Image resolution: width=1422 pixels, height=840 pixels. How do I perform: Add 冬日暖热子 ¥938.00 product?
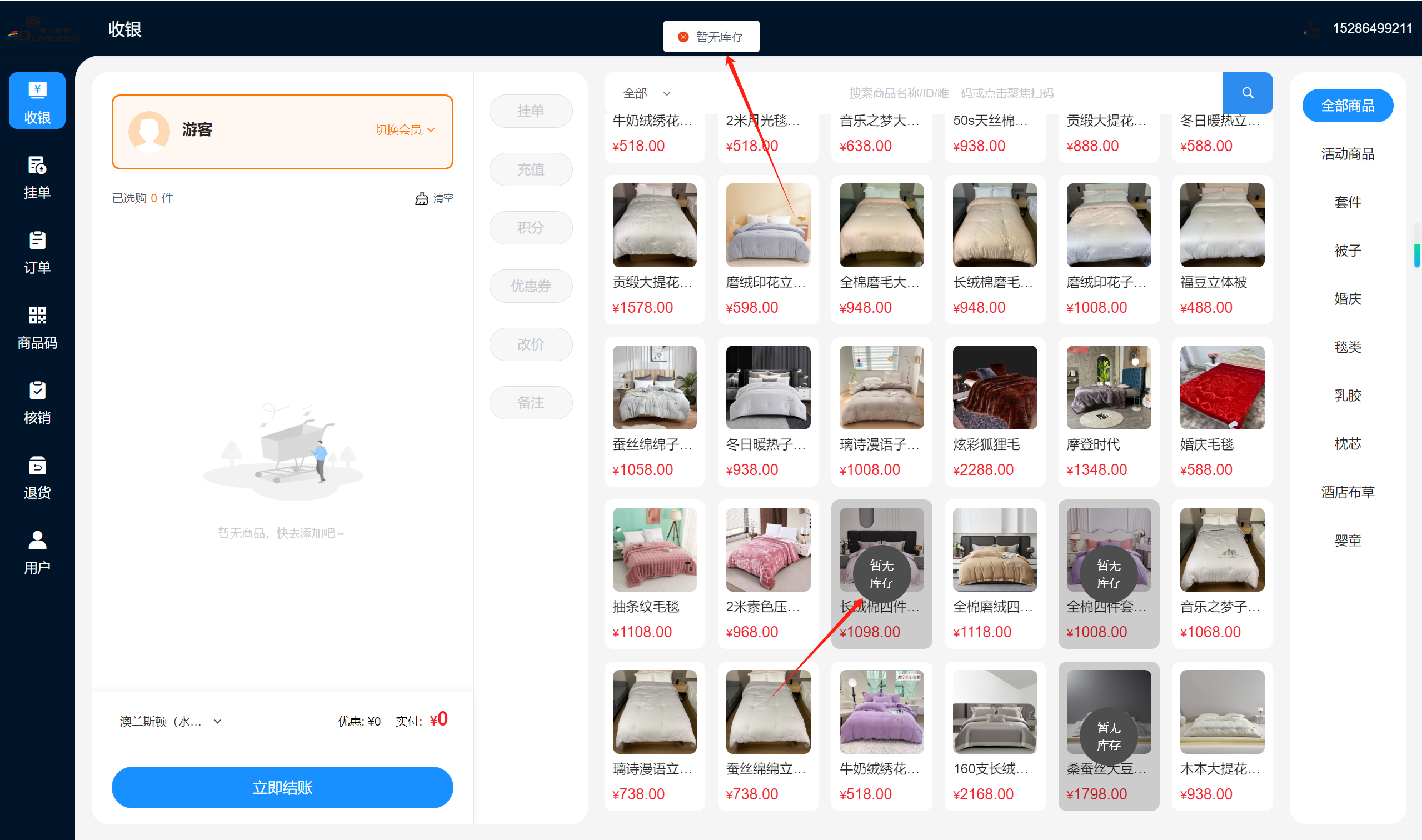[768, 412]
